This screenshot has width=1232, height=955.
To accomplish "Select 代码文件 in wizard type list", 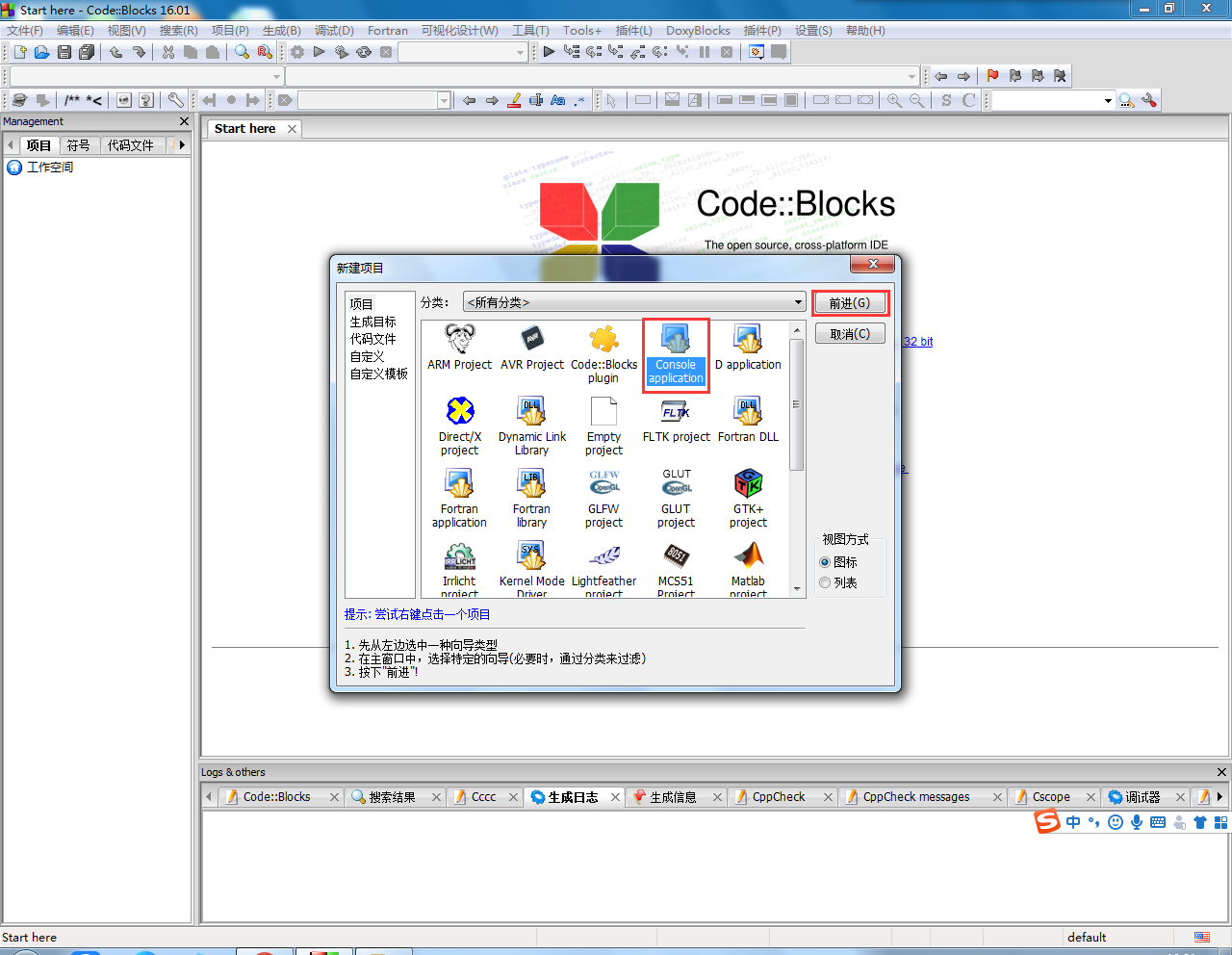I will 373,339.
